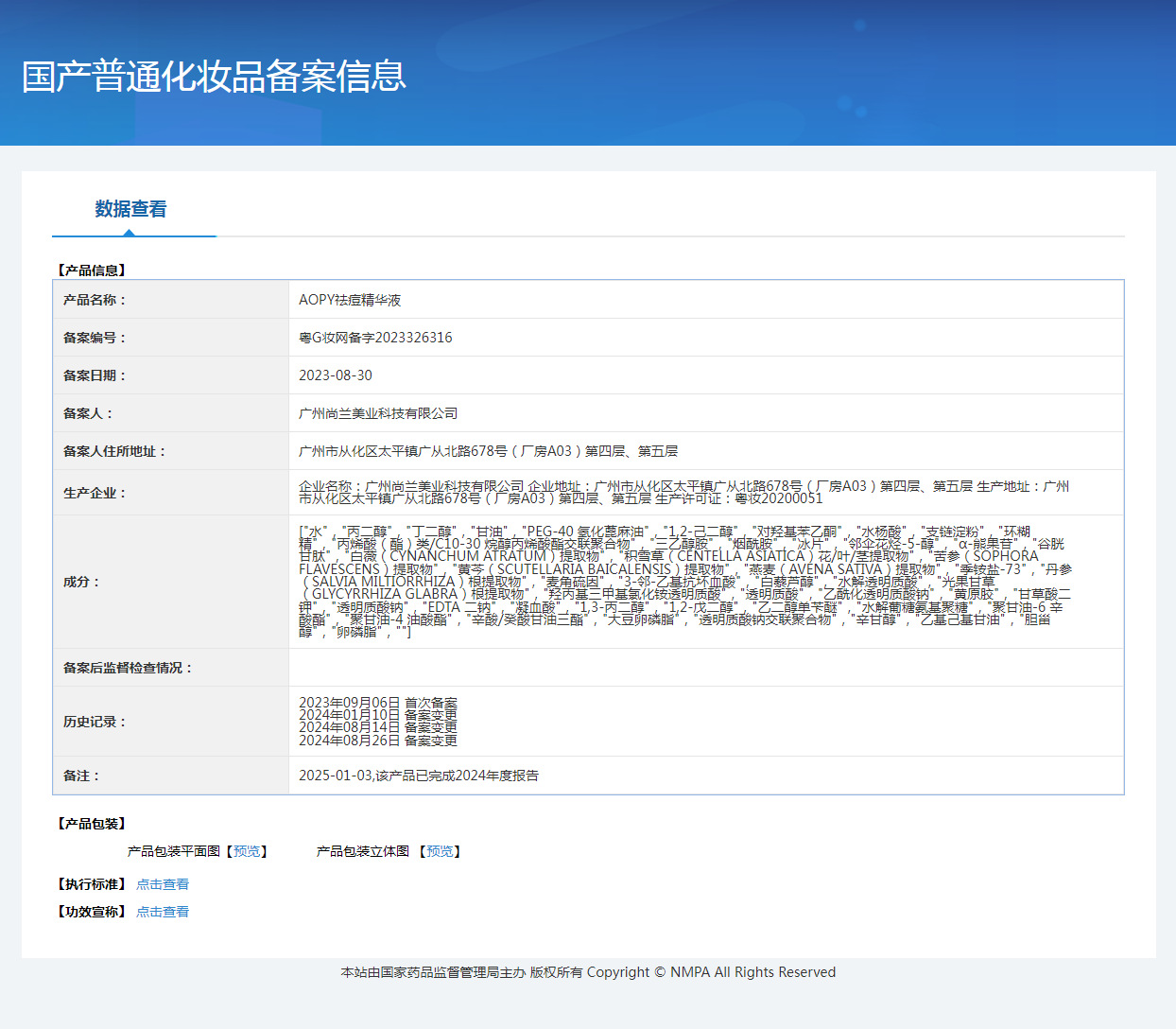Viewport: 1176px width, 1029px height.
Task: Click the 成分 row label
Action: point(81,582)
